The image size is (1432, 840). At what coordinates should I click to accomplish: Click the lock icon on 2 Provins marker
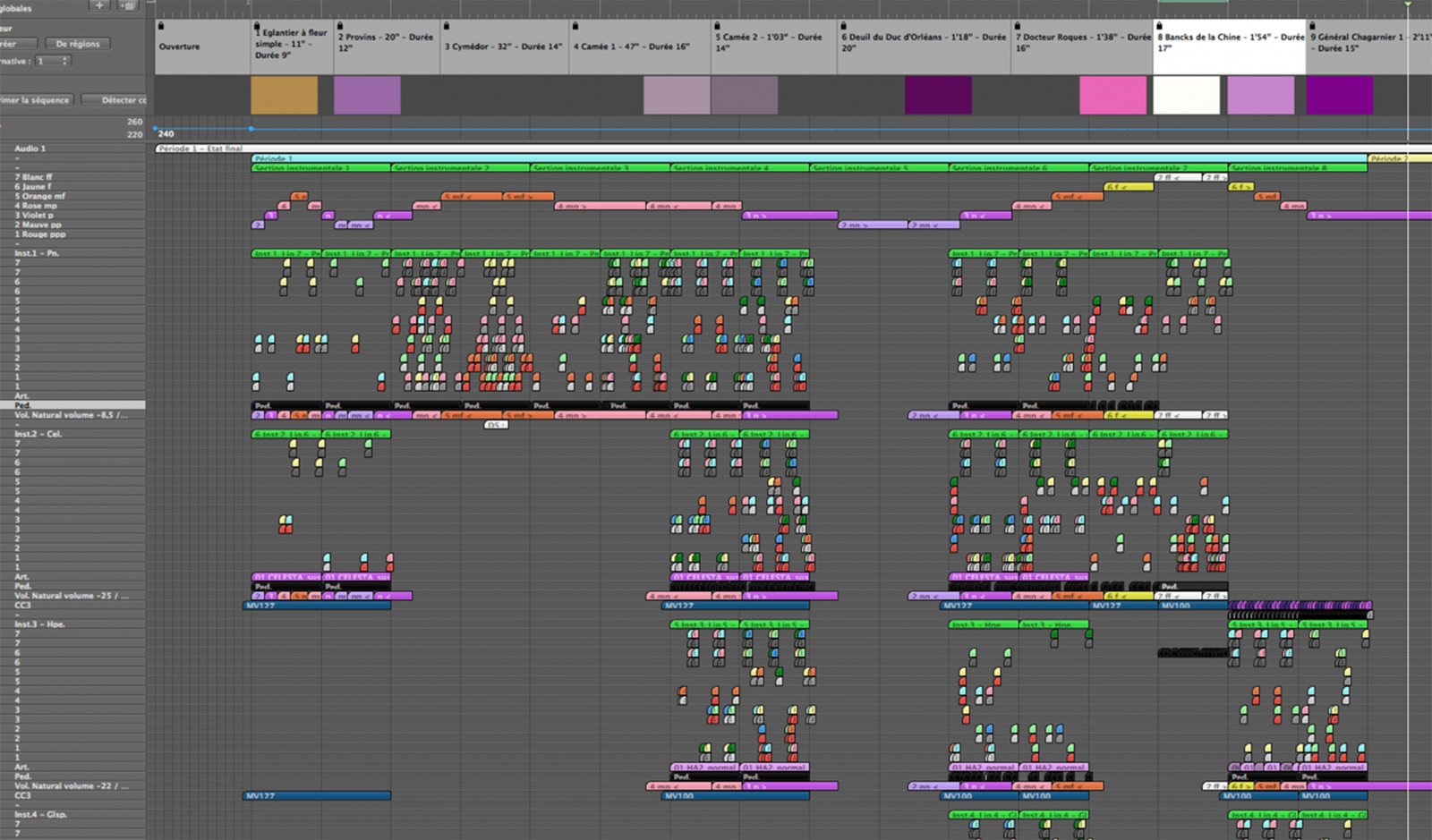pyautogui.click(x=340, y=26)
